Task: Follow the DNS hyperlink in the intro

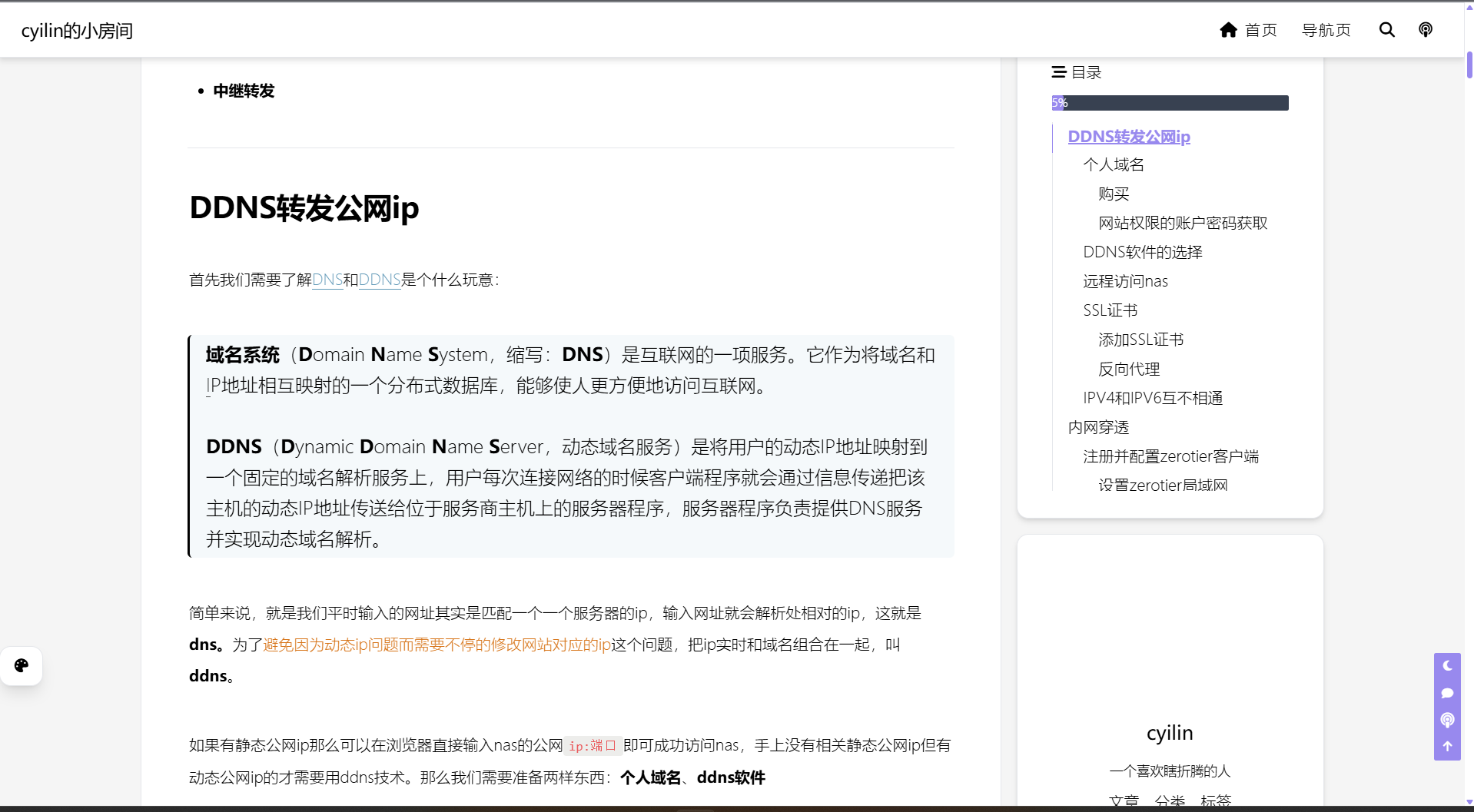Action: pos(327,280)
